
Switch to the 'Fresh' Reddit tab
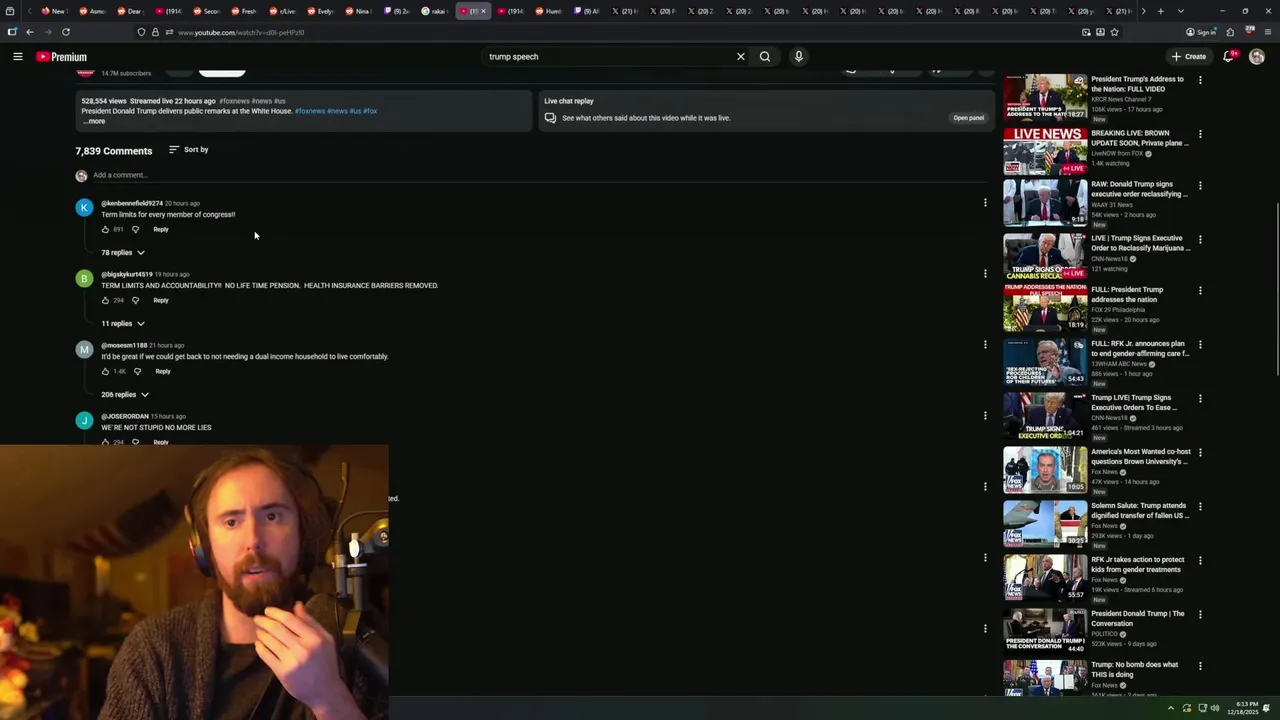(x=244, y=11)
